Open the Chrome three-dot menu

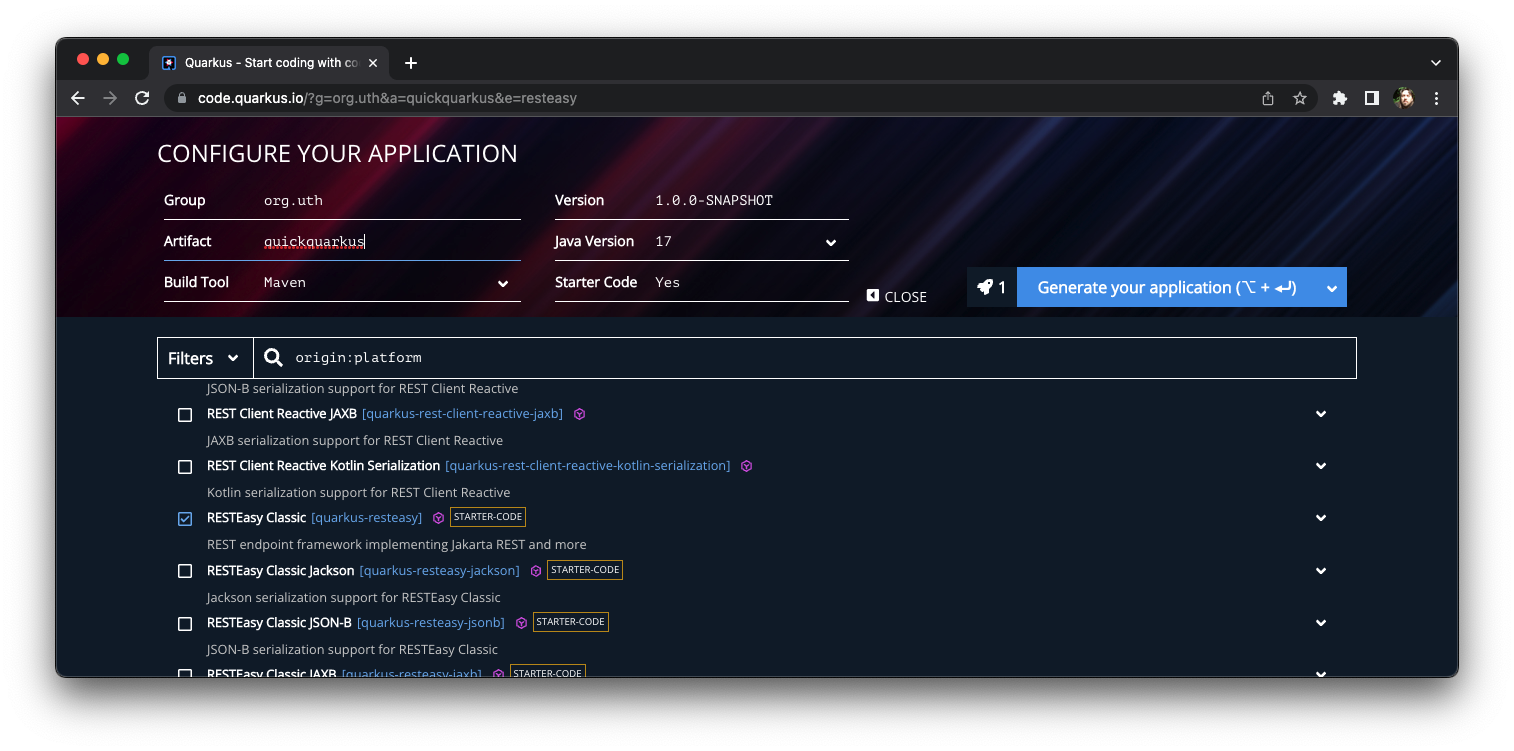[x=1436, y=98]
